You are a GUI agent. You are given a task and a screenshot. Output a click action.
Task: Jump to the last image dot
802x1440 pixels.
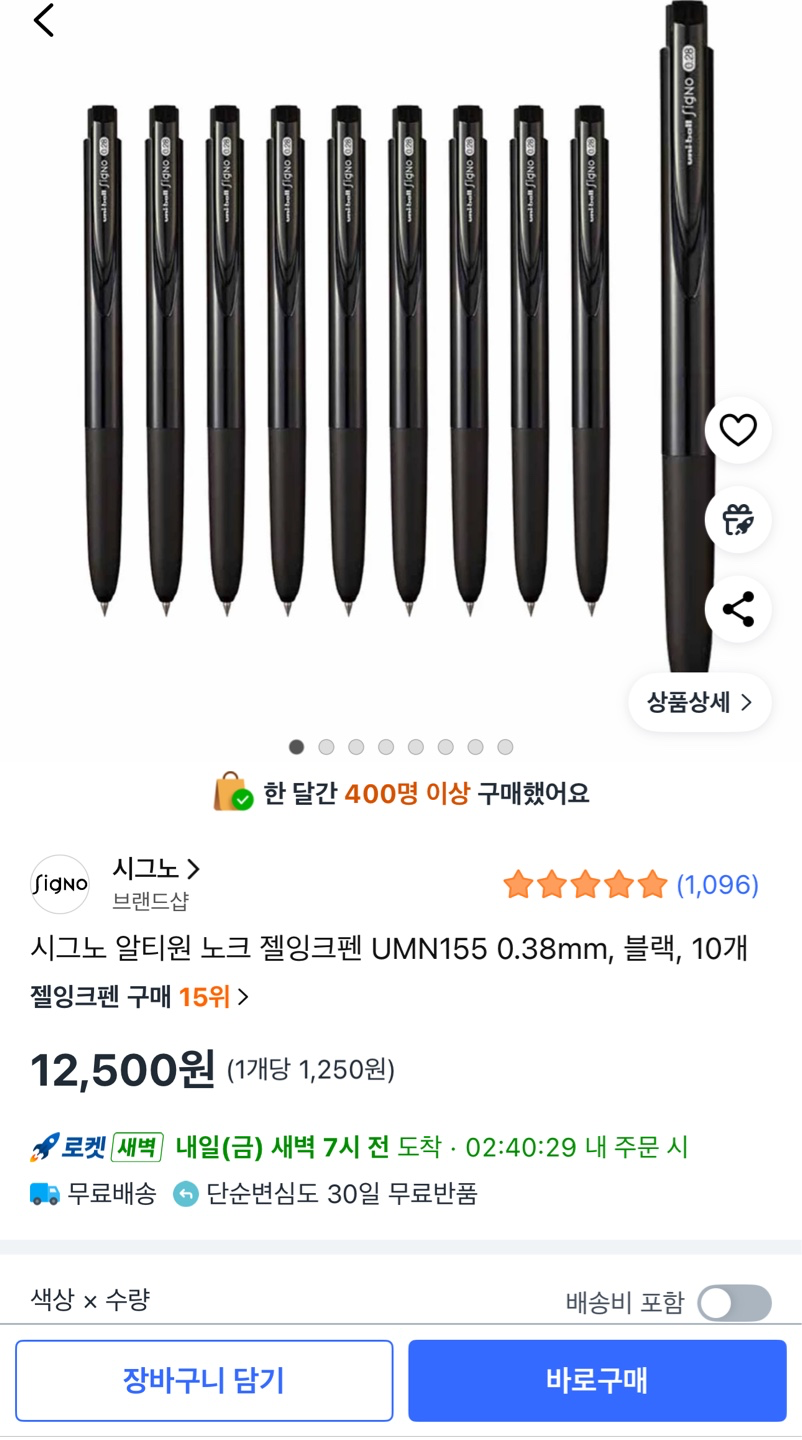click(x=505, y=747)
